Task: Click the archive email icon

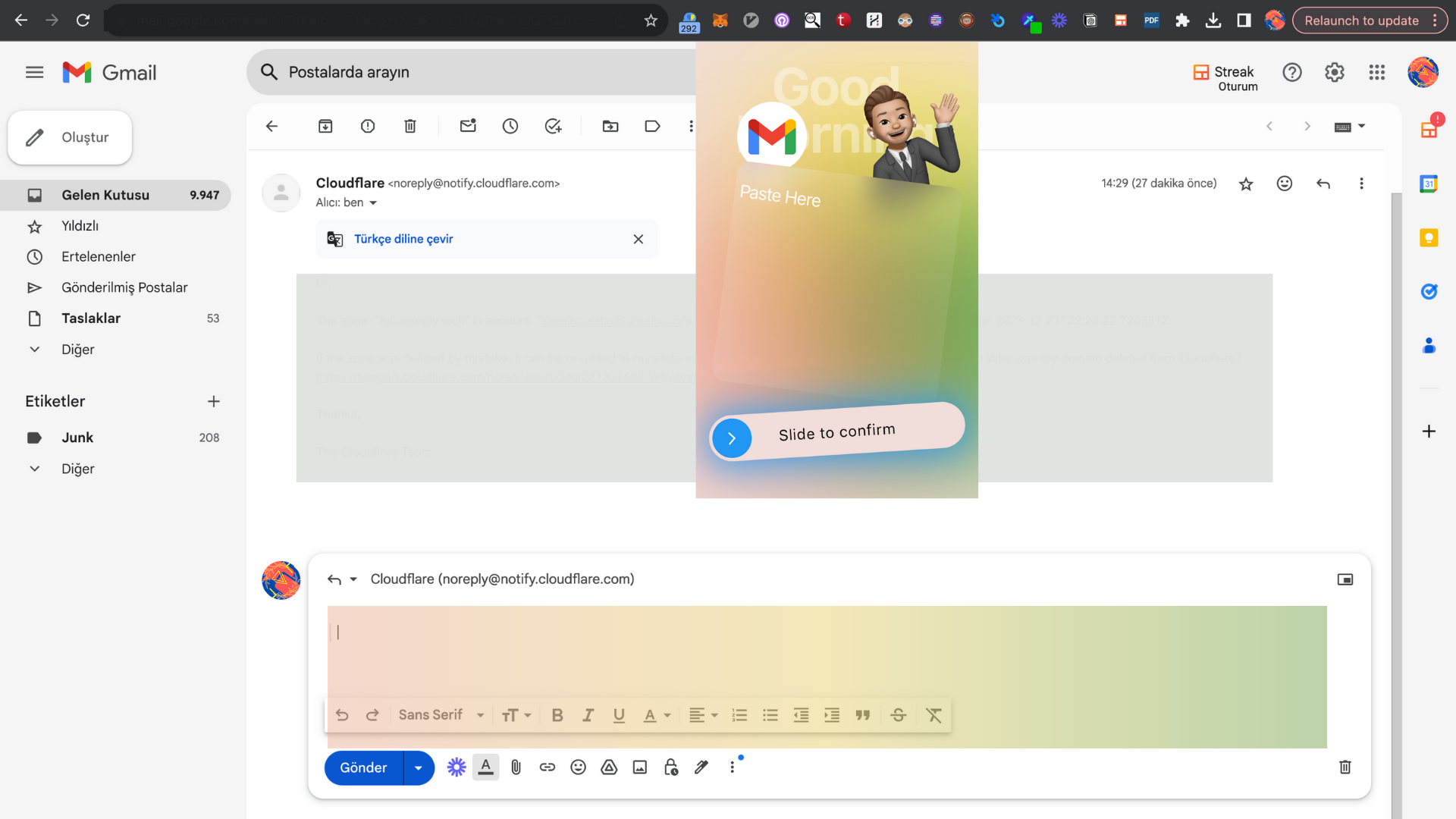Action: pos(325,127)
